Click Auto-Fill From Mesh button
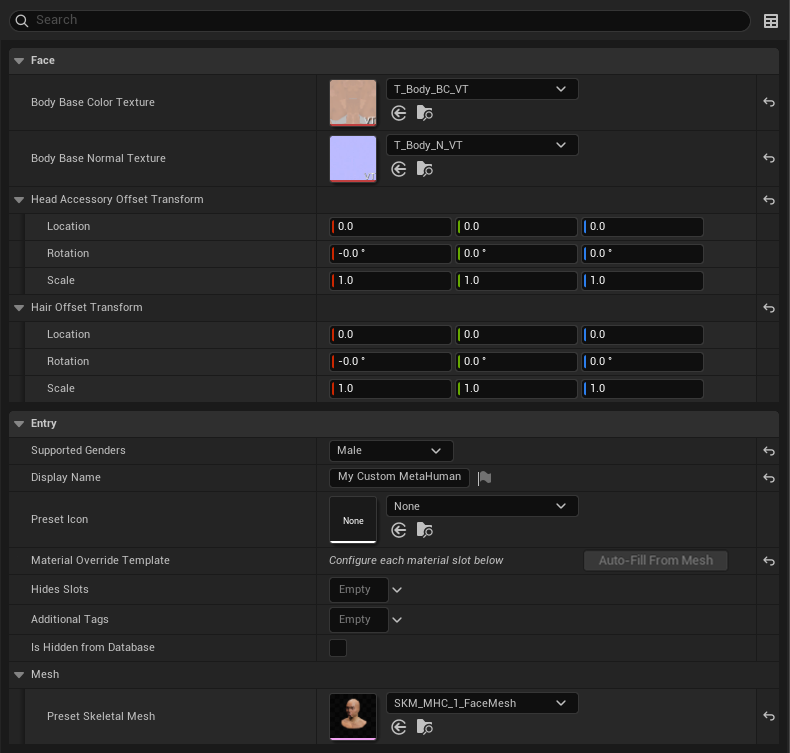Screen dimensions: 790x753 655,561
